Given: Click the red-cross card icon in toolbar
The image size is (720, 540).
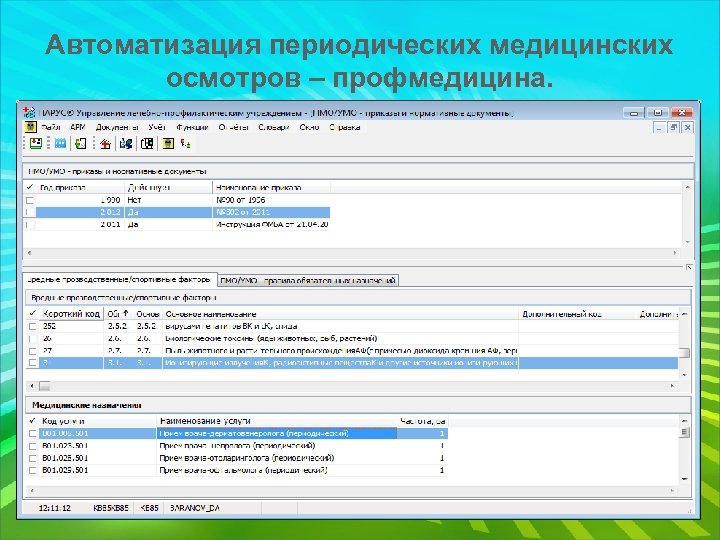Looking at the screenshot, I should tap(36, 143).
